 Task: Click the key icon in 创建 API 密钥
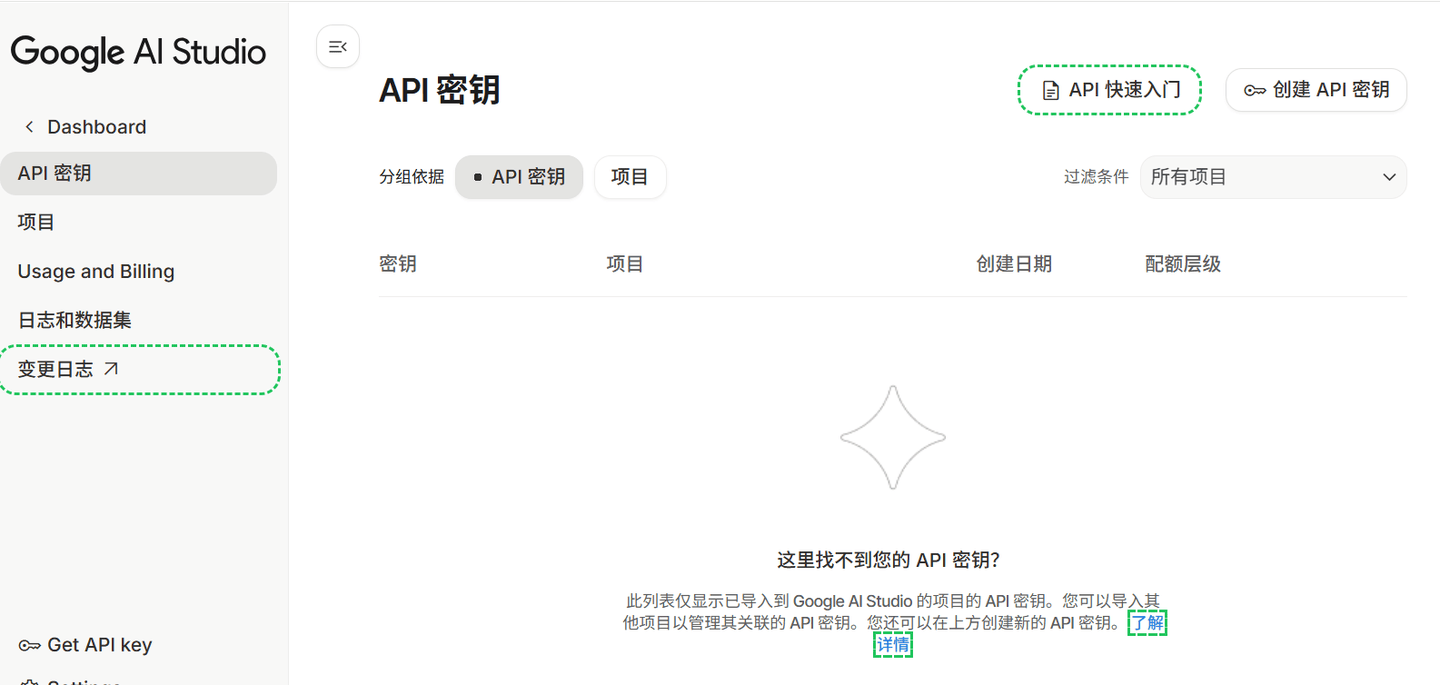click(1255, 91)
